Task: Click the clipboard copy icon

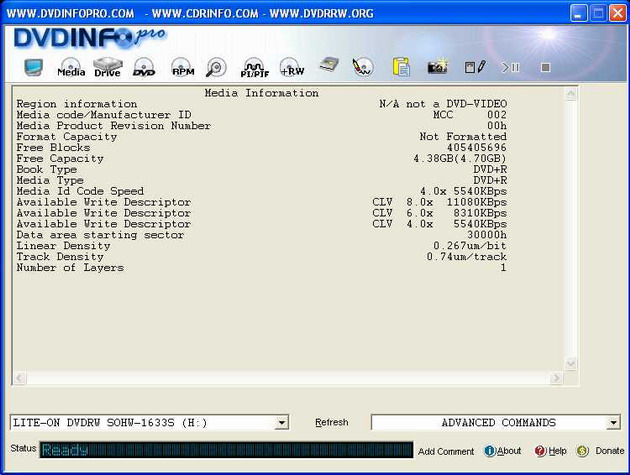Action: coord(401,67)
